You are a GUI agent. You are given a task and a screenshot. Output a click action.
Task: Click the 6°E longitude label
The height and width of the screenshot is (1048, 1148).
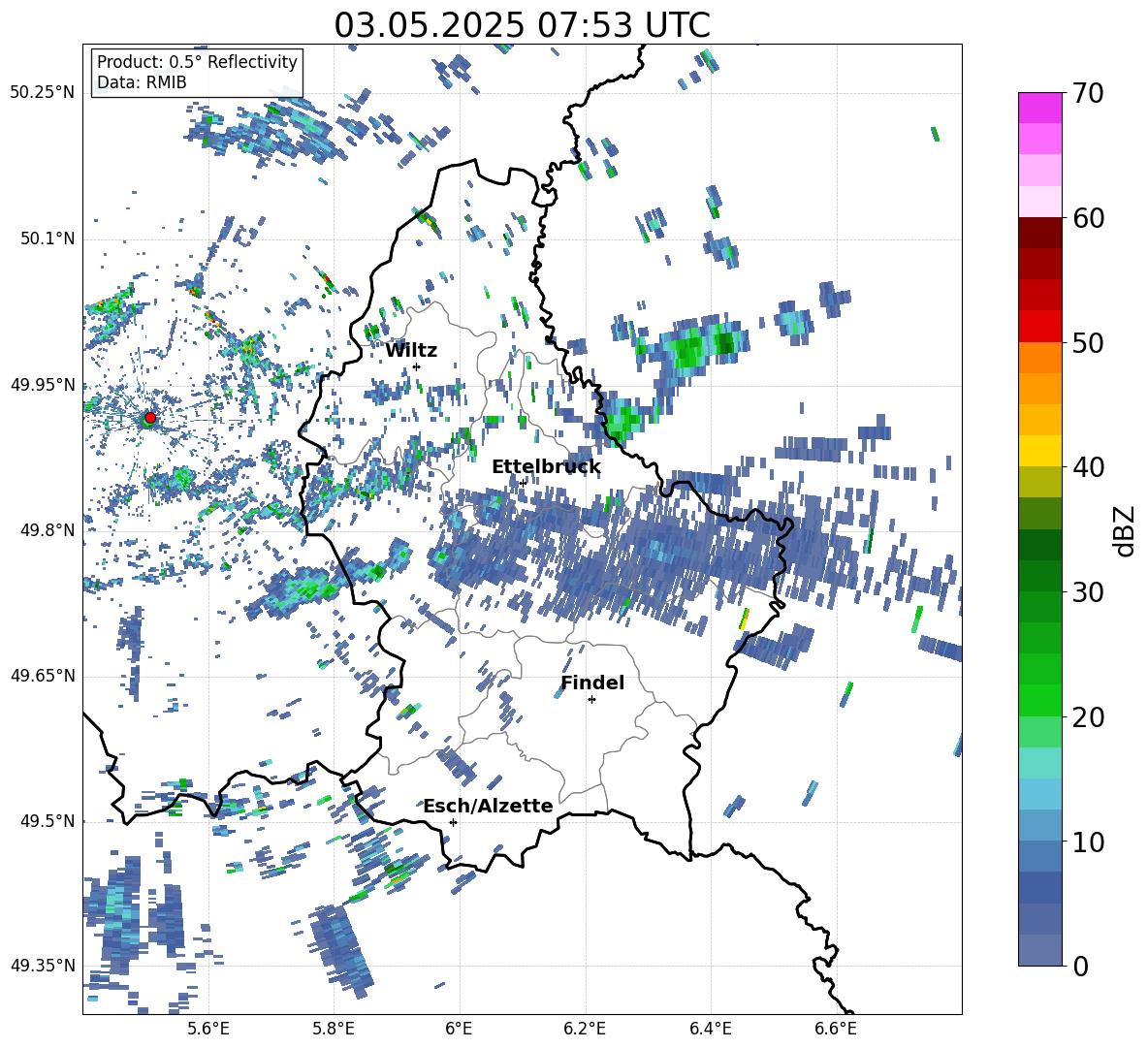click(x=459, y=1029)
